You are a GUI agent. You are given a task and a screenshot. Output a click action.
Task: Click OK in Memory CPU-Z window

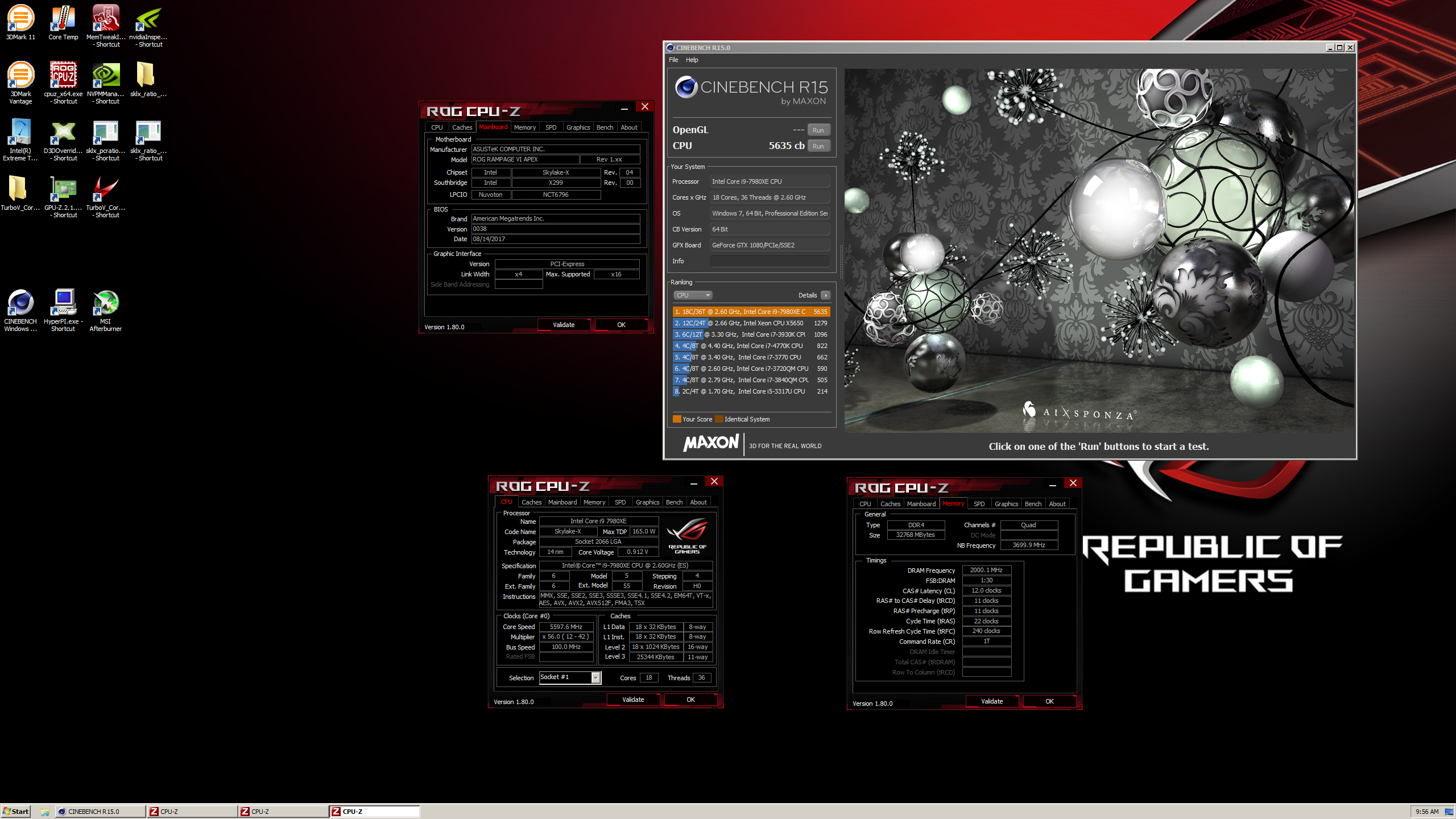[1049, 701]
